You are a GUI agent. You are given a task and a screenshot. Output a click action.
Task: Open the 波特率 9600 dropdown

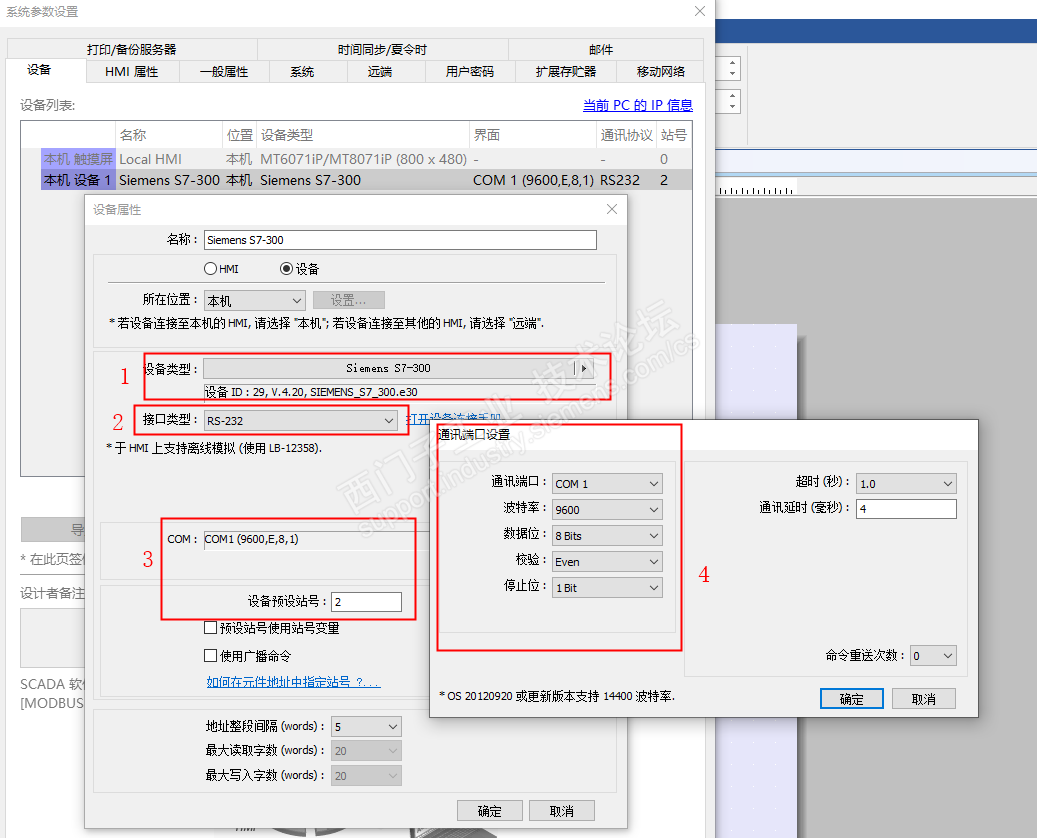[x=607, y=509]
